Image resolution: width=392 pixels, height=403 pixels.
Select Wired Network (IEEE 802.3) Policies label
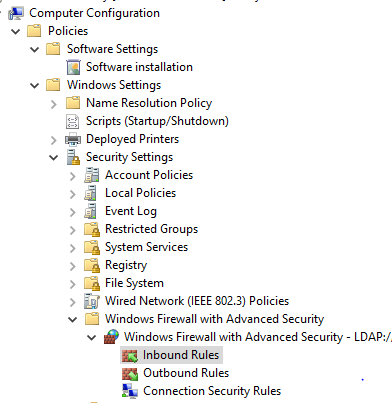197,301
